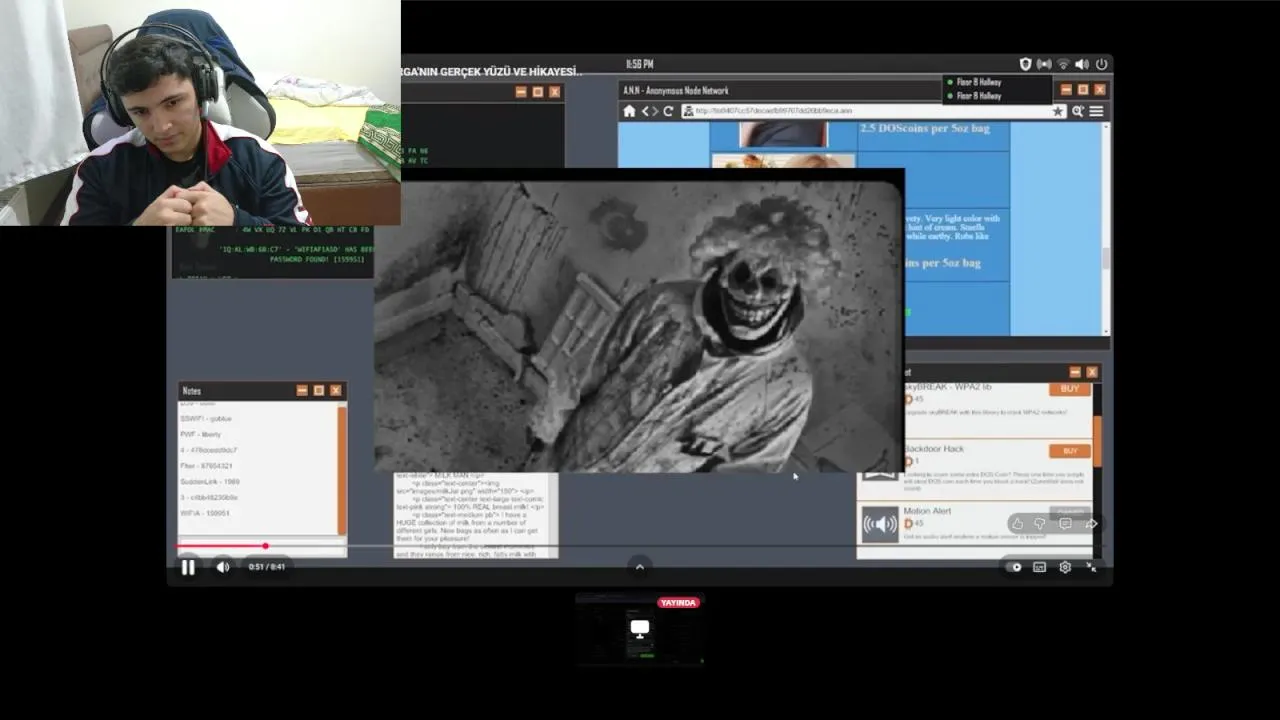Click the screen share preview thumbnail
The image size is (1280, 720).
click(640, 630)
